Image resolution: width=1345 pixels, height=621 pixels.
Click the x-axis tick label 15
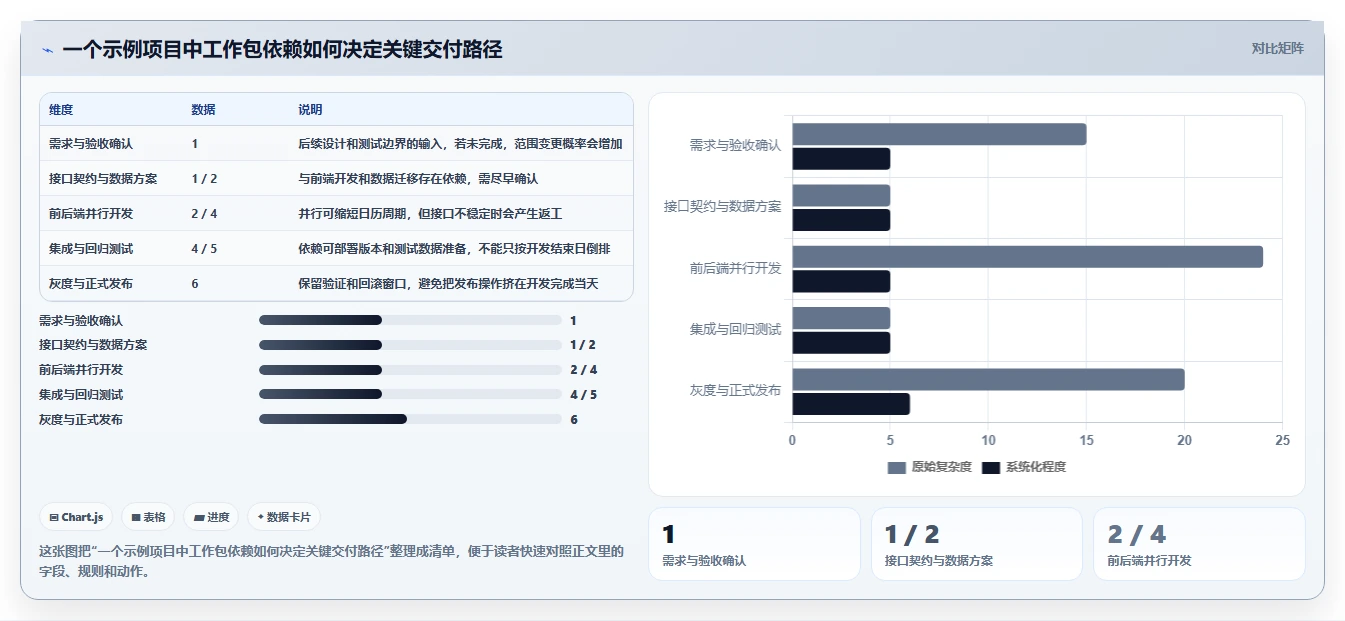(1087, 441)
